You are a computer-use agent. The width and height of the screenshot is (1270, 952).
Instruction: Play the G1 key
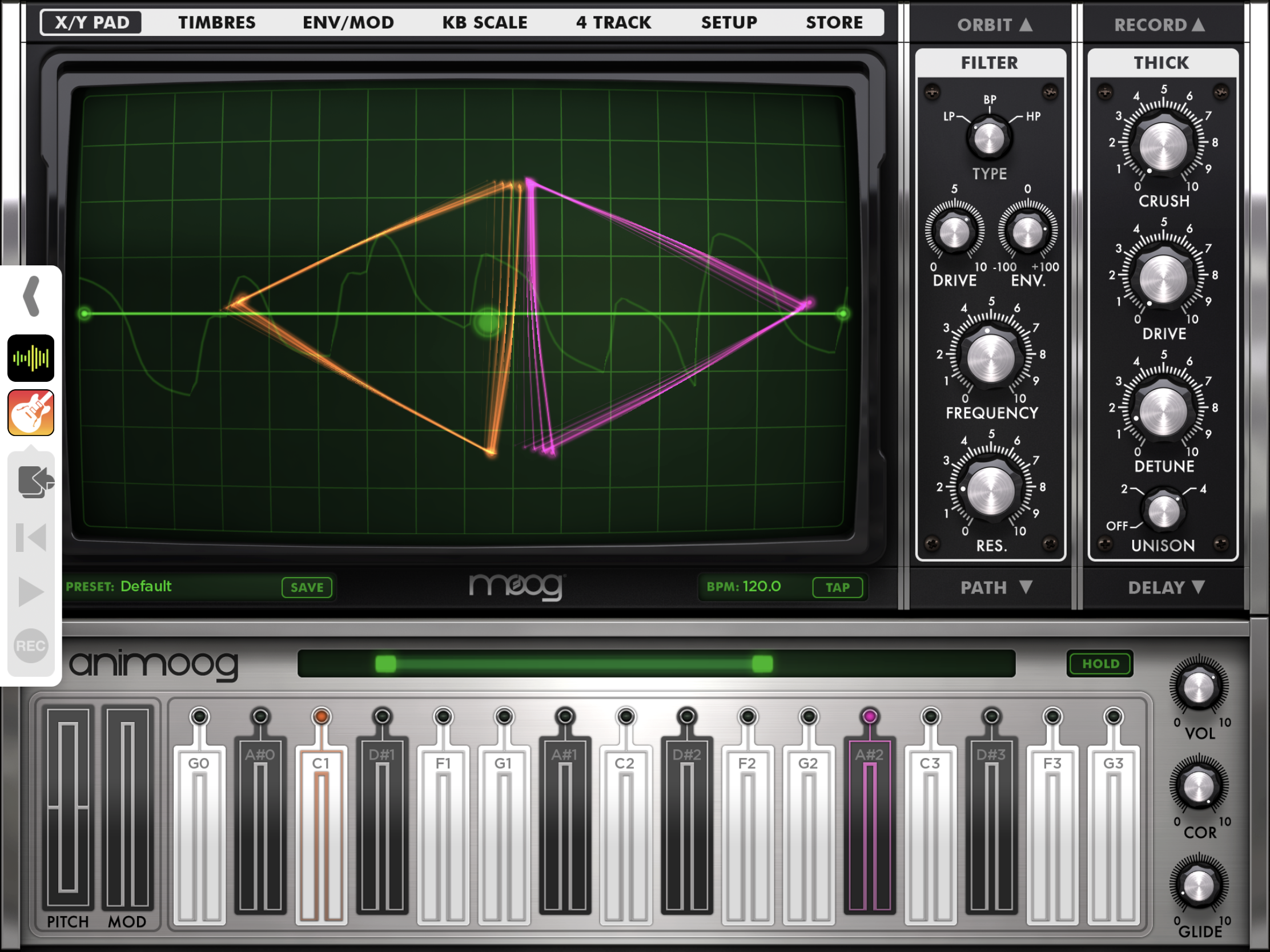click(504, 835)
